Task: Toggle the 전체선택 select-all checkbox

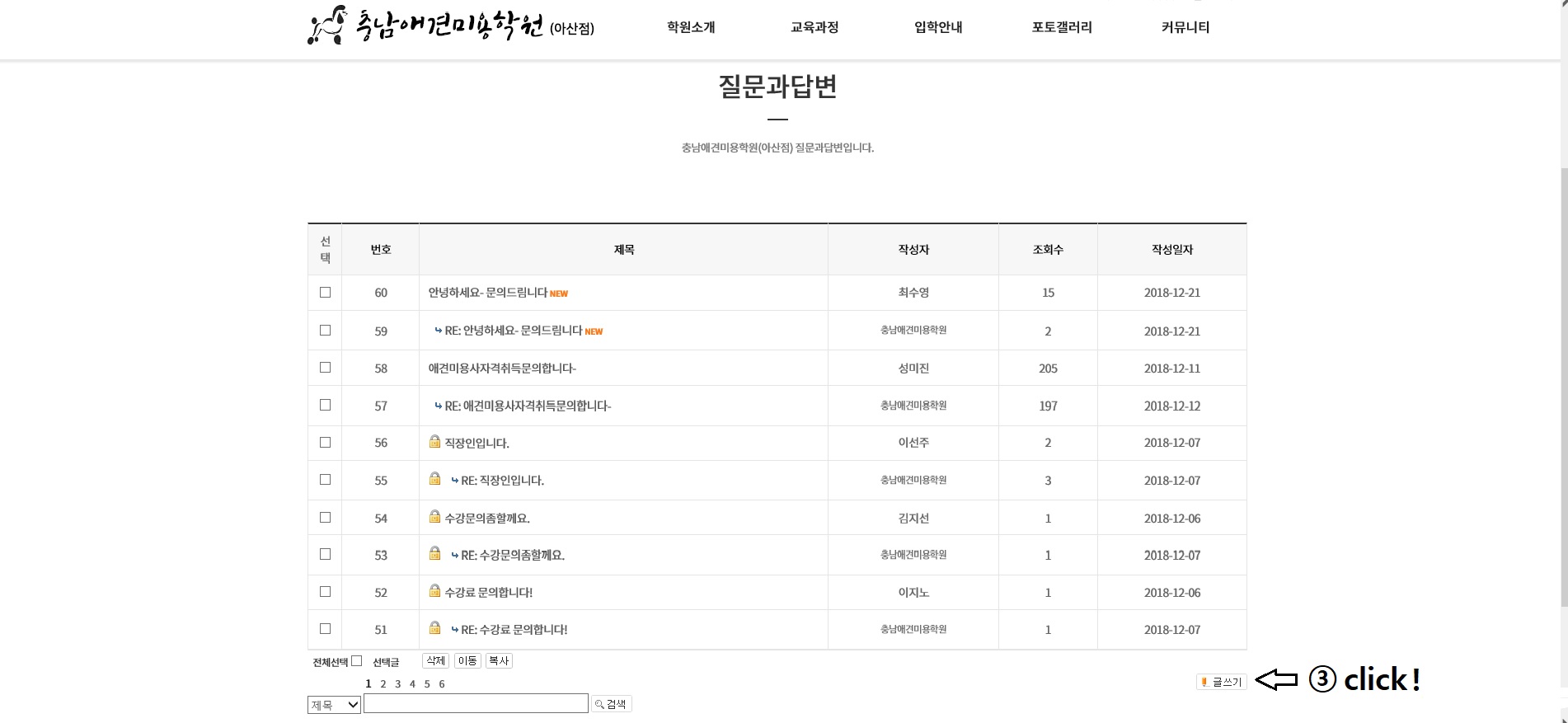Action: coord(356,661)
